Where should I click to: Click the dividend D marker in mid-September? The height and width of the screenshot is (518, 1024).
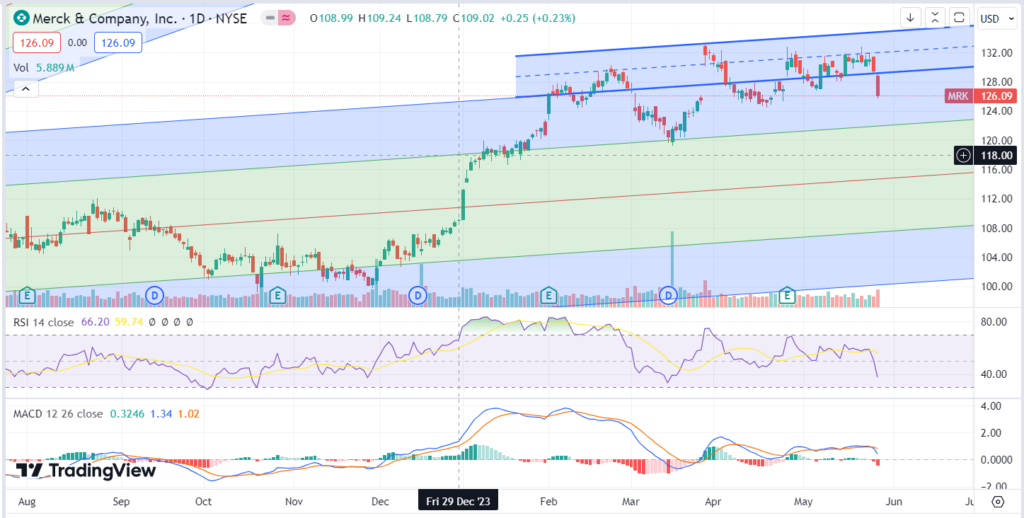[155, 296]
